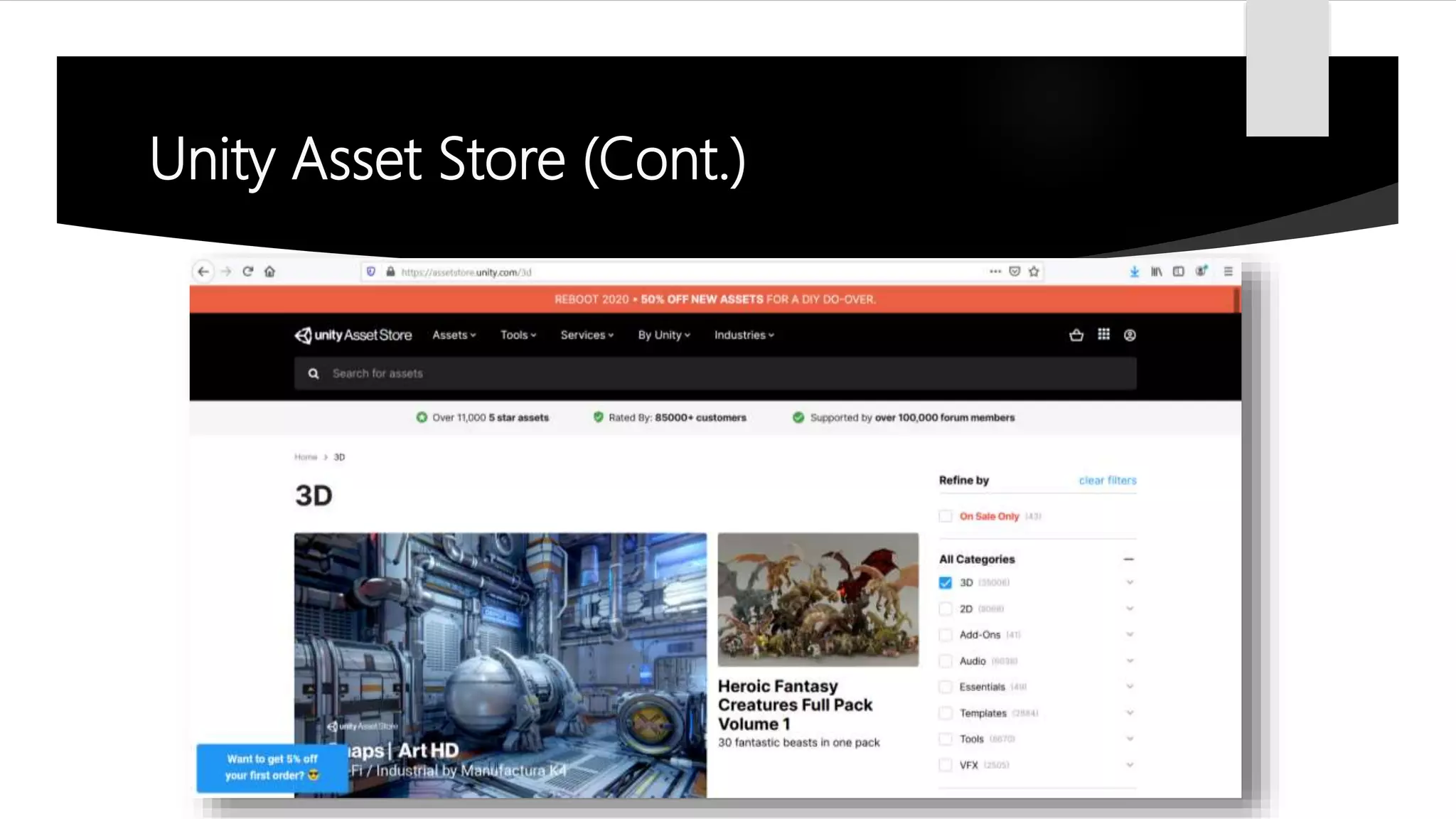Click the 3D breadcrumb text

[339, 457]
